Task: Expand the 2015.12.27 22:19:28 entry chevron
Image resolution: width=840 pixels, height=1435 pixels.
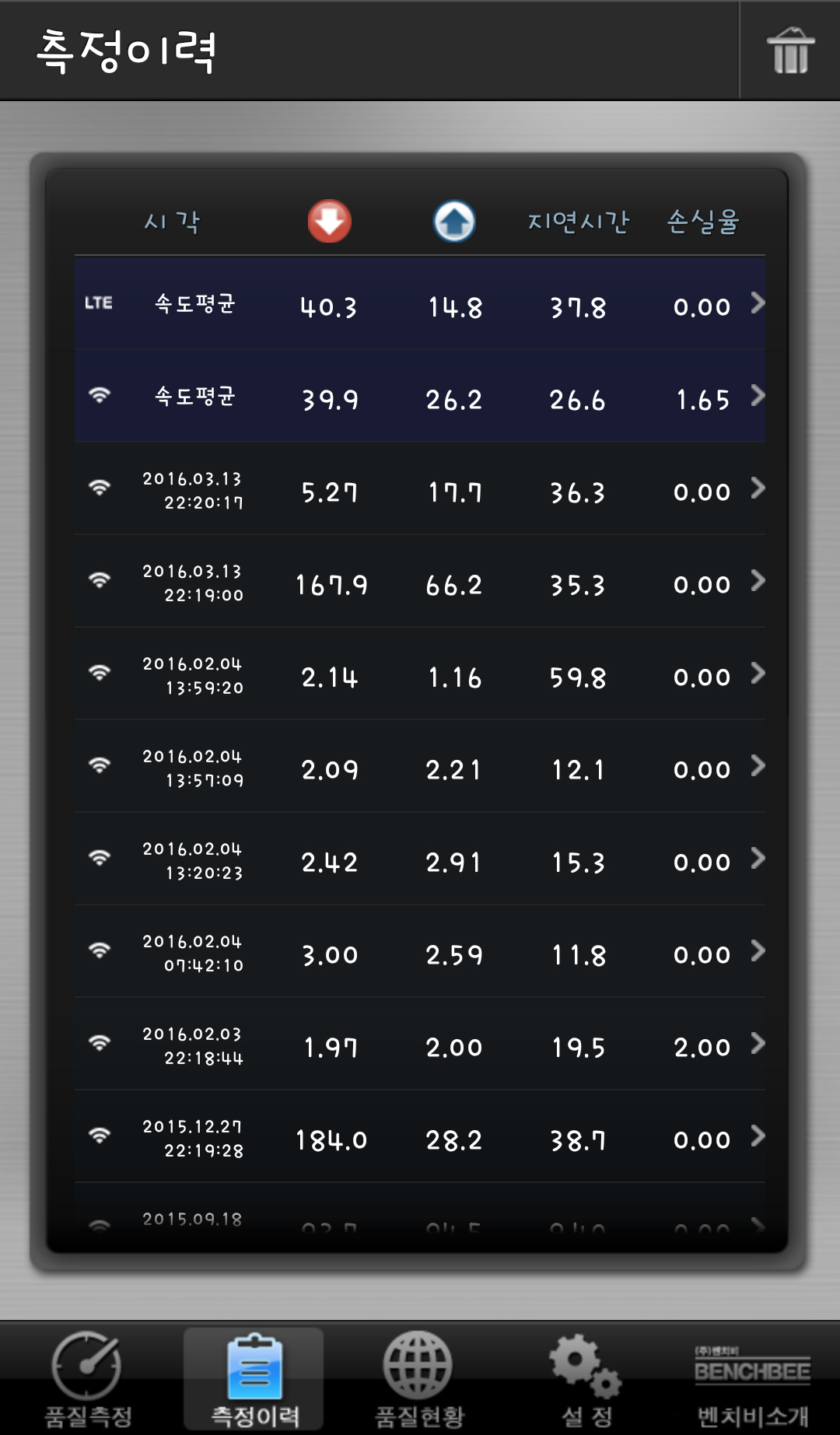Action: 758,1136
